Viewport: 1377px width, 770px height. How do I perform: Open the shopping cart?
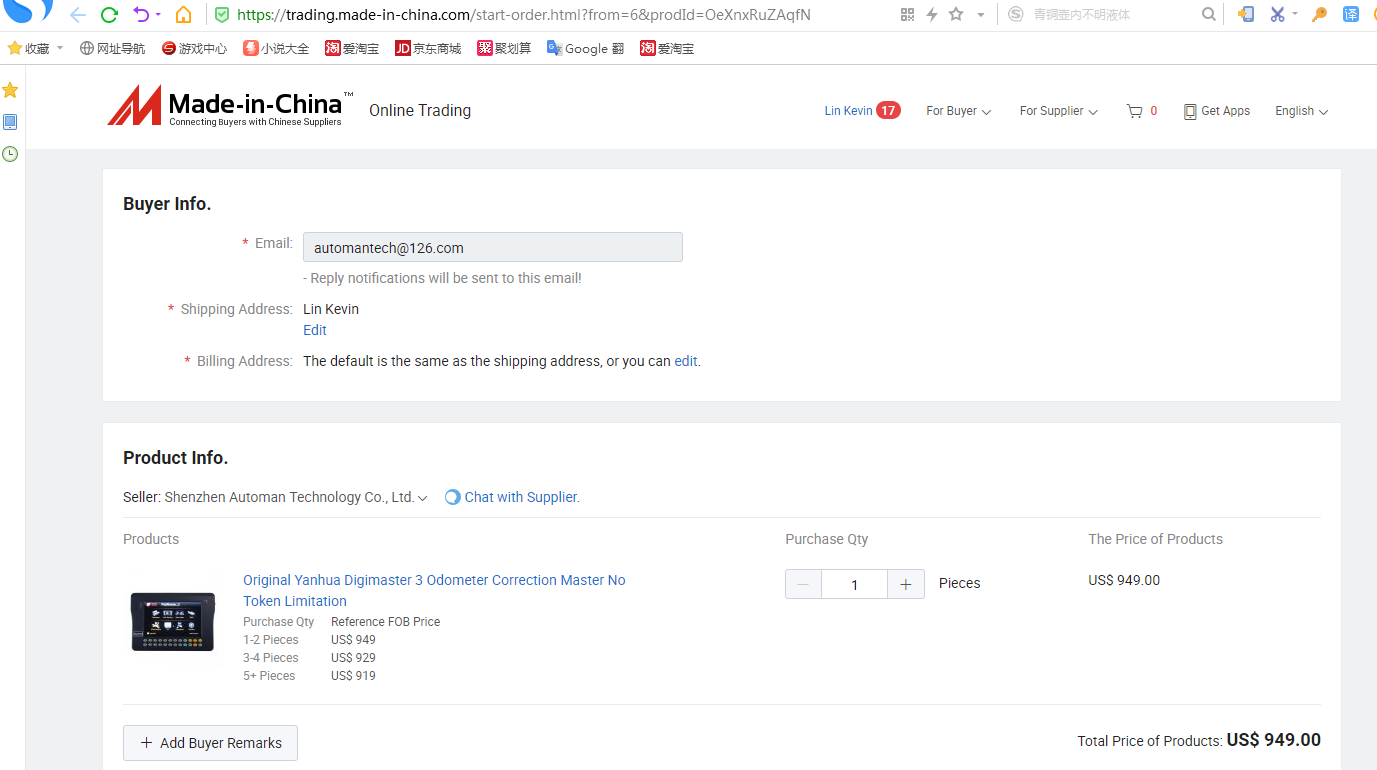(x=1141, y=111)
